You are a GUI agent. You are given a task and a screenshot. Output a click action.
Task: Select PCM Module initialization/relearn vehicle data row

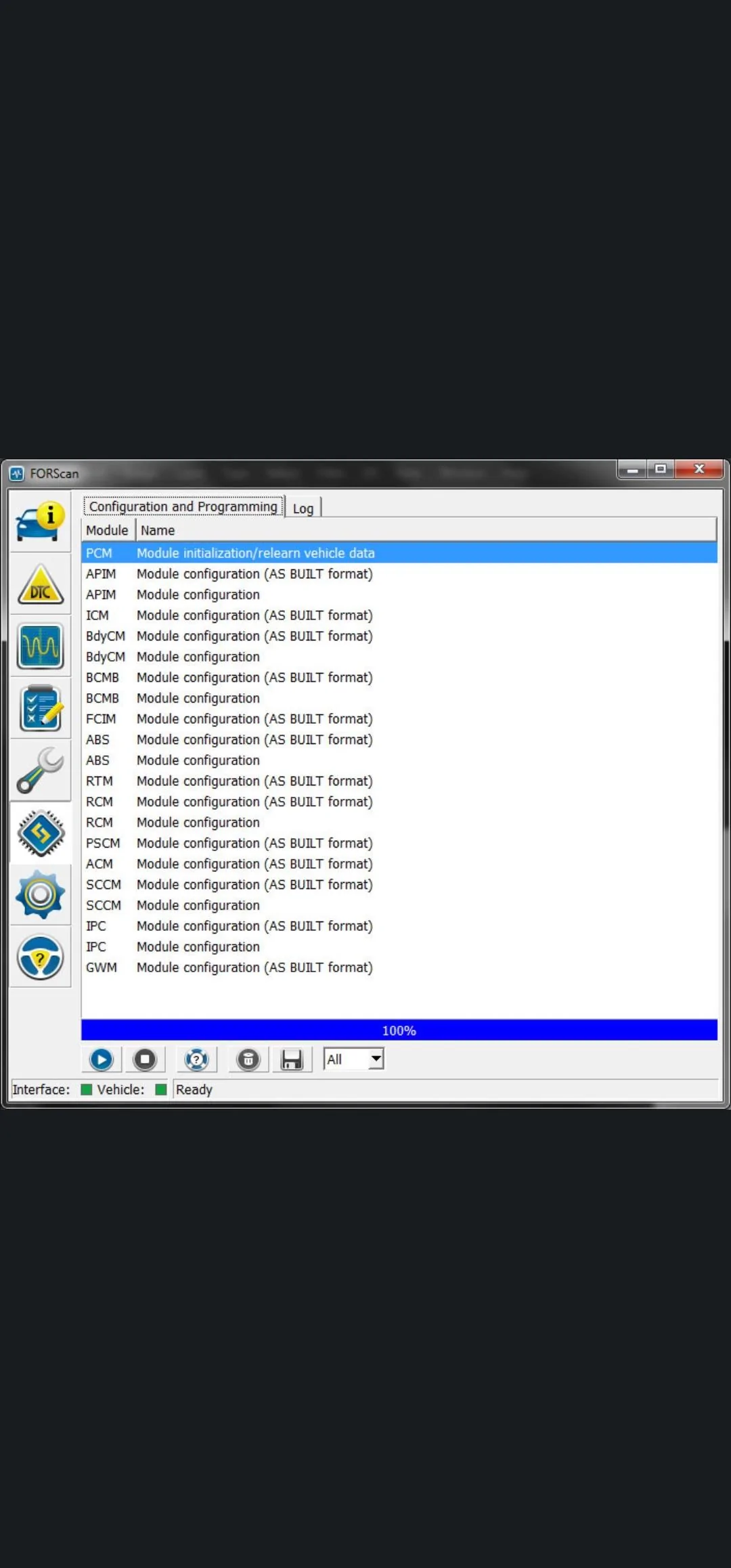point(399,552)
